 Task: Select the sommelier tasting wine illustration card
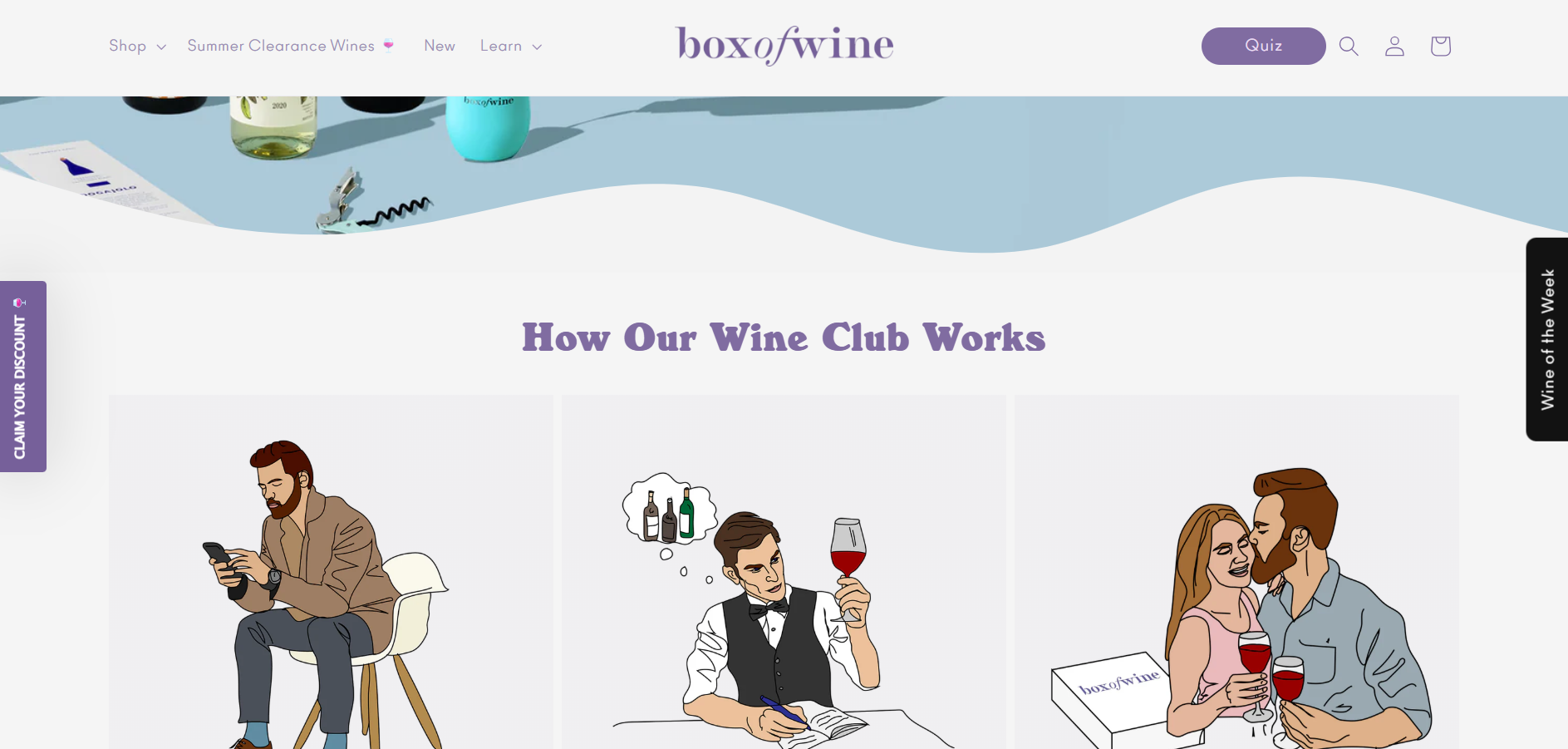click(784, 572)
